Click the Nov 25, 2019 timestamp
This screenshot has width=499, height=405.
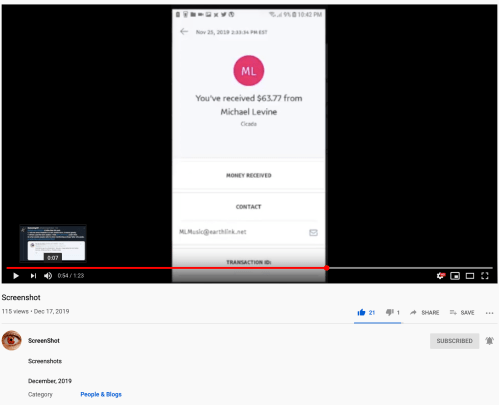coord(232,32)
